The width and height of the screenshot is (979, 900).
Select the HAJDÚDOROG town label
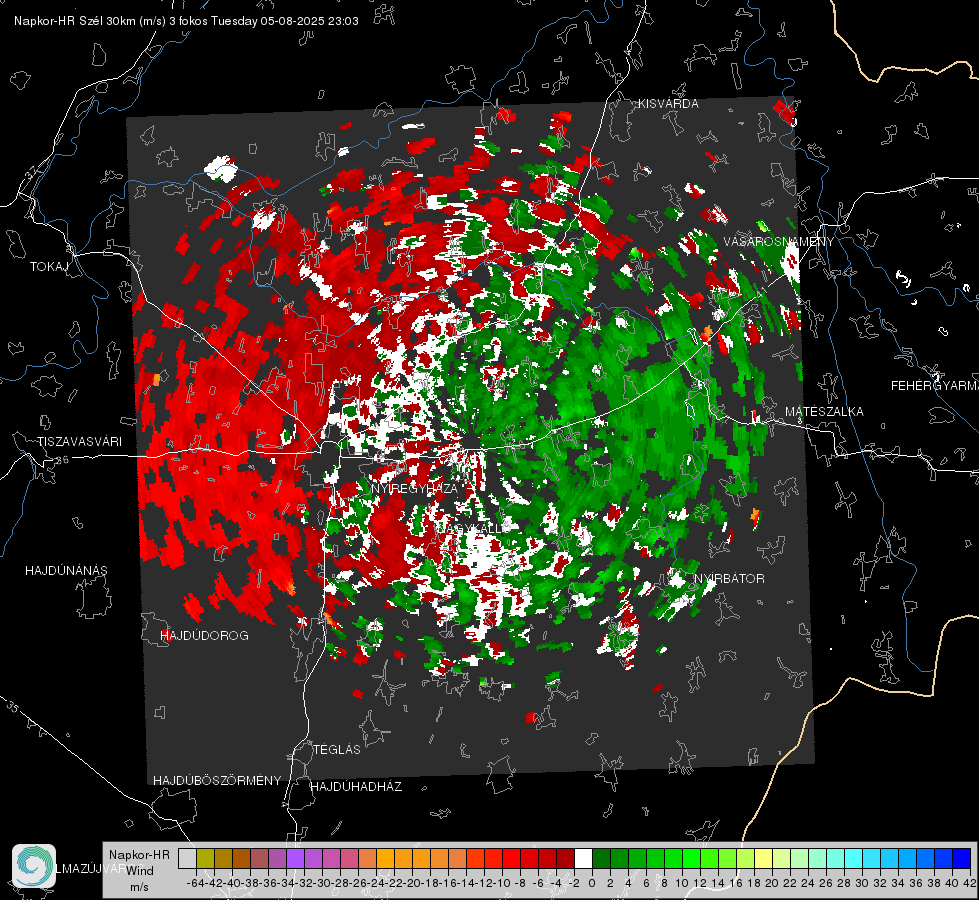pos(204,635)
